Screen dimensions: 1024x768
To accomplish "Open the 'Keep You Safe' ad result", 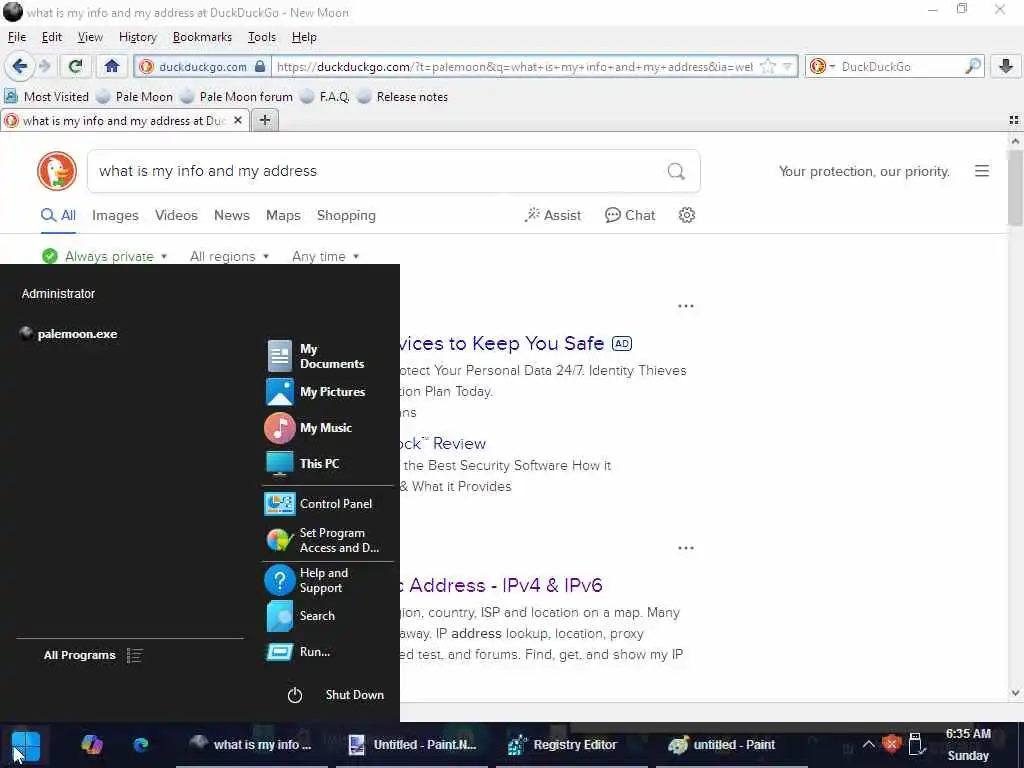I will click(502, 343).
